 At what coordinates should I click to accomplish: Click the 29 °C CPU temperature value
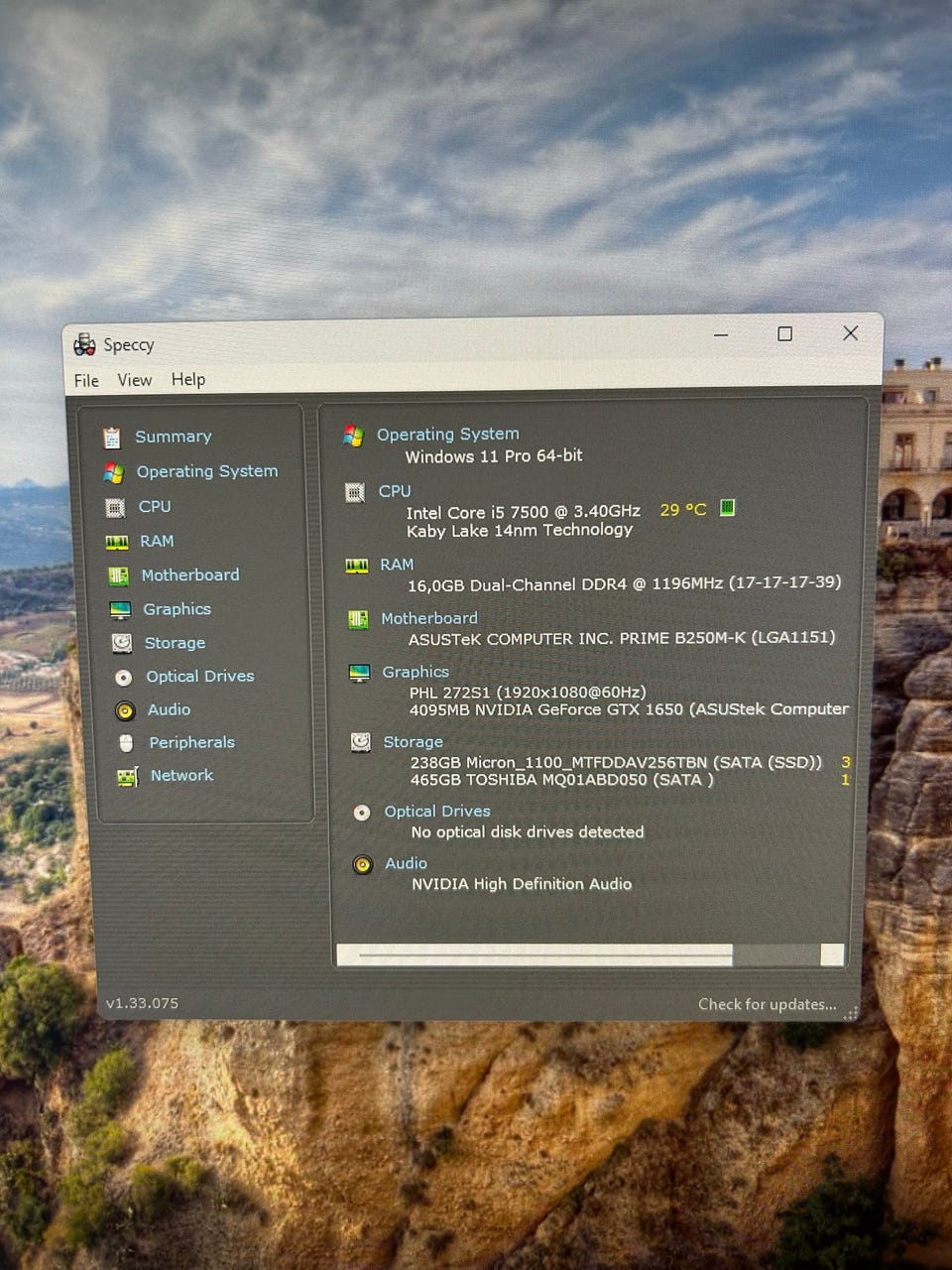click(683, 510)
